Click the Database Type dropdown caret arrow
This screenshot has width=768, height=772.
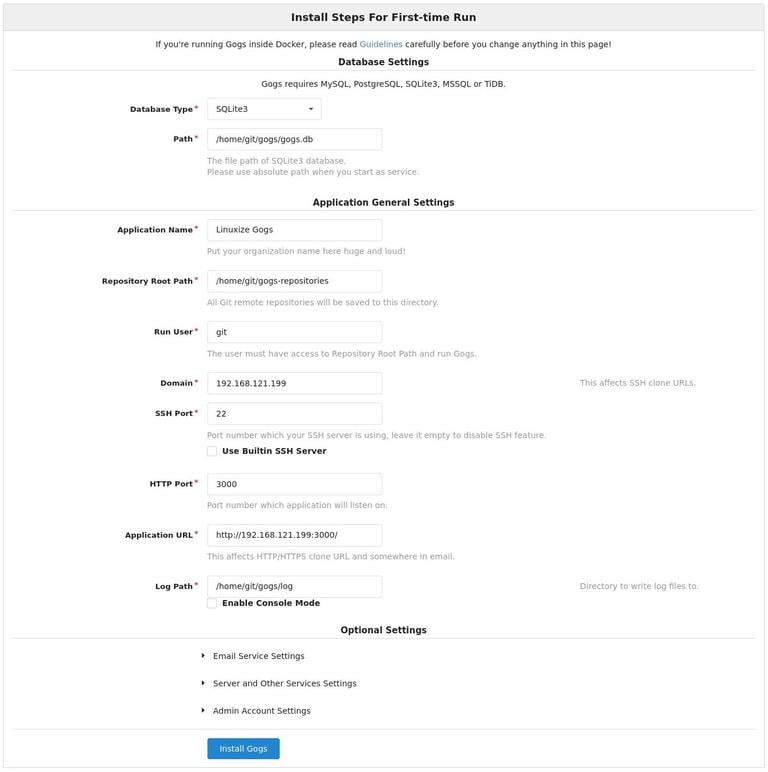311,109
